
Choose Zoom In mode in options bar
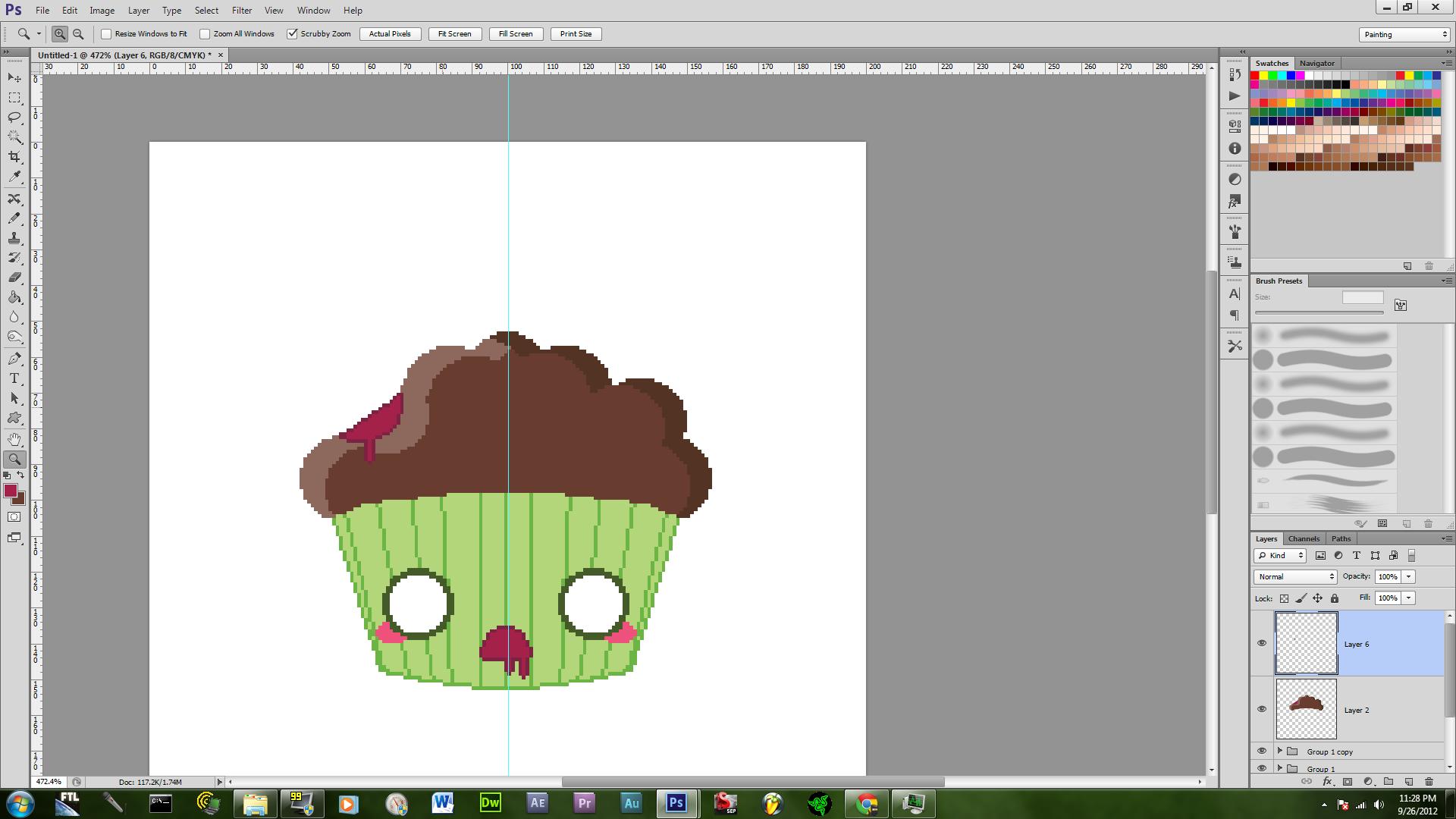click(x=59, y=34)
